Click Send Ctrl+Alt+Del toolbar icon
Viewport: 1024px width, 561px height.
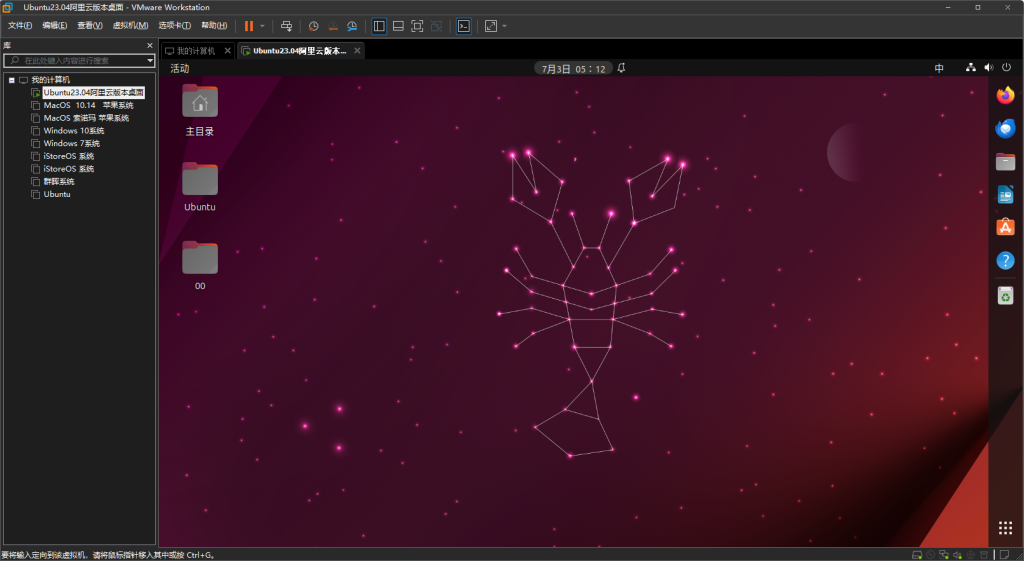tap(286, 26)
